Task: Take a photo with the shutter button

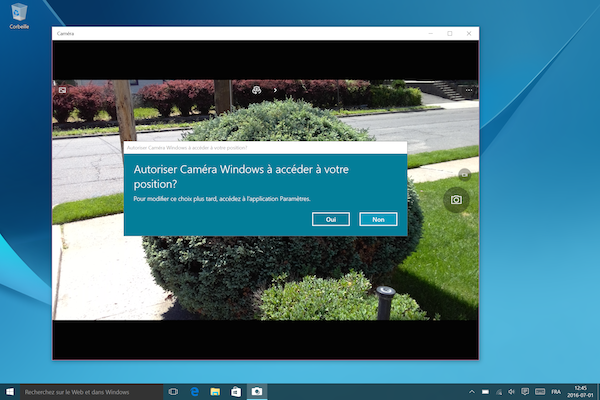Action: [456, 200]
